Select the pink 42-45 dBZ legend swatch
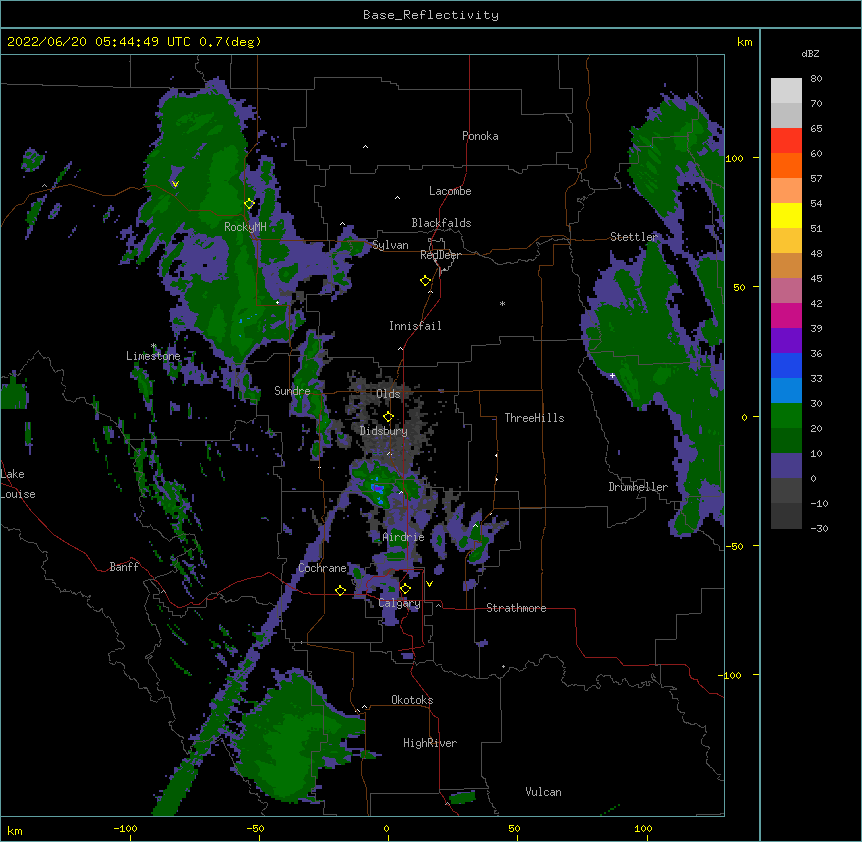Screen dimensions: 862x842 coord(786,291)
